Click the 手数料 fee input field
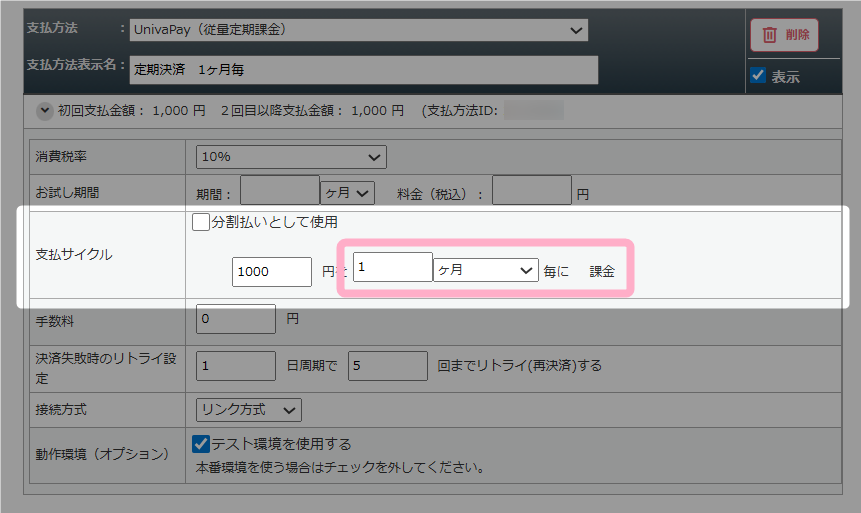This screenshot has width=861, height=513. (x=236, y=319)
